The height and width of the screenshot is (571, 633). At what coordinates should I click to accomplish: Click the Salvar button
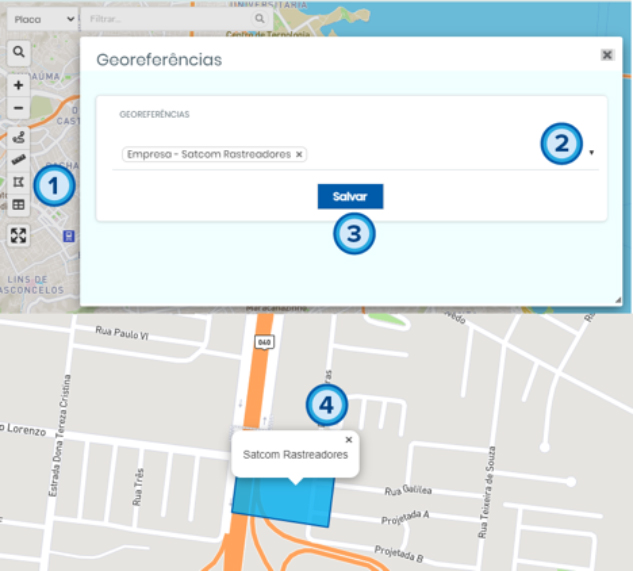pos(349,197)
